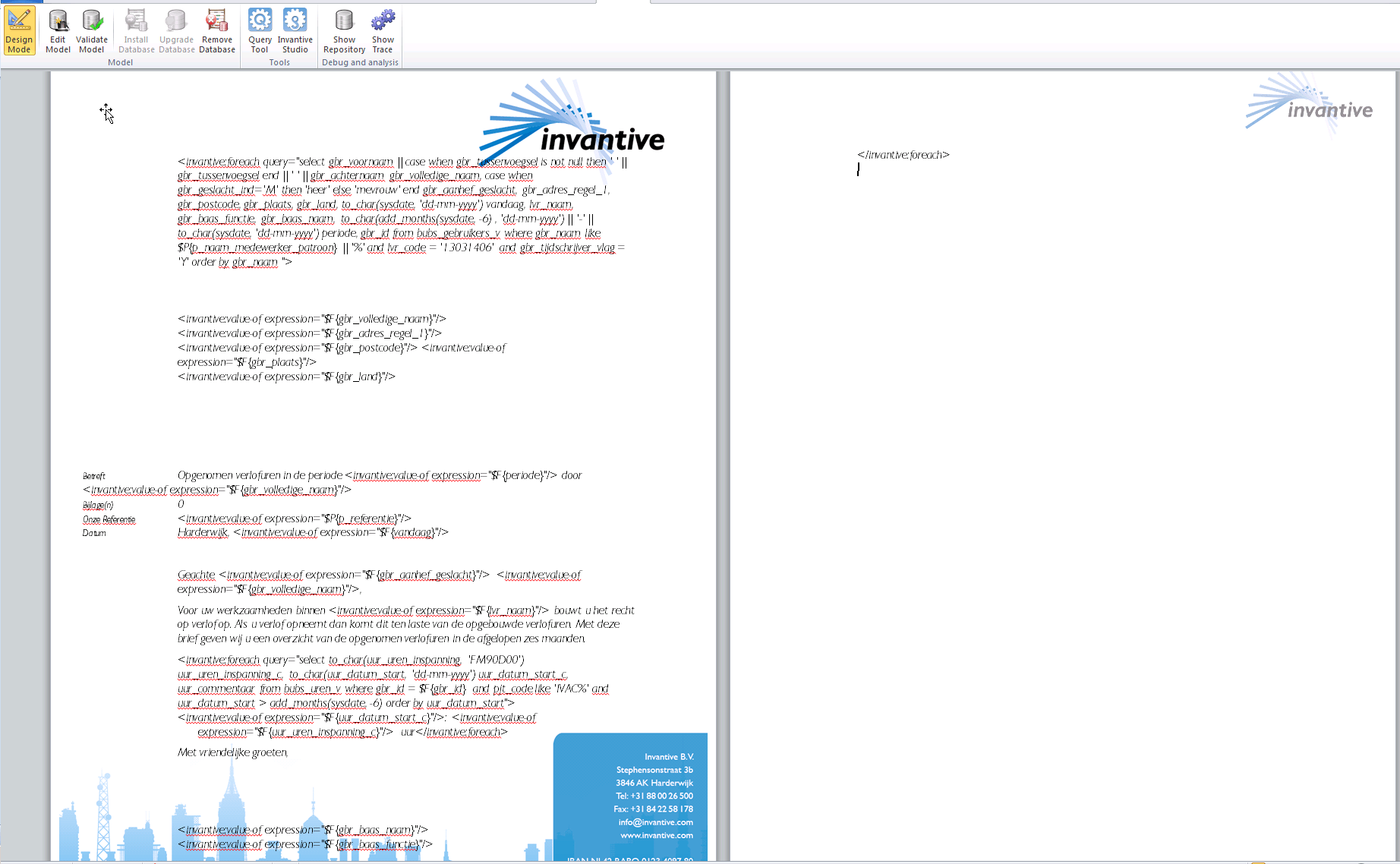This screenshot has height=864, width=1400.
Task: Click the word 'Geachte' in salutation
Action: pos(197,575)
